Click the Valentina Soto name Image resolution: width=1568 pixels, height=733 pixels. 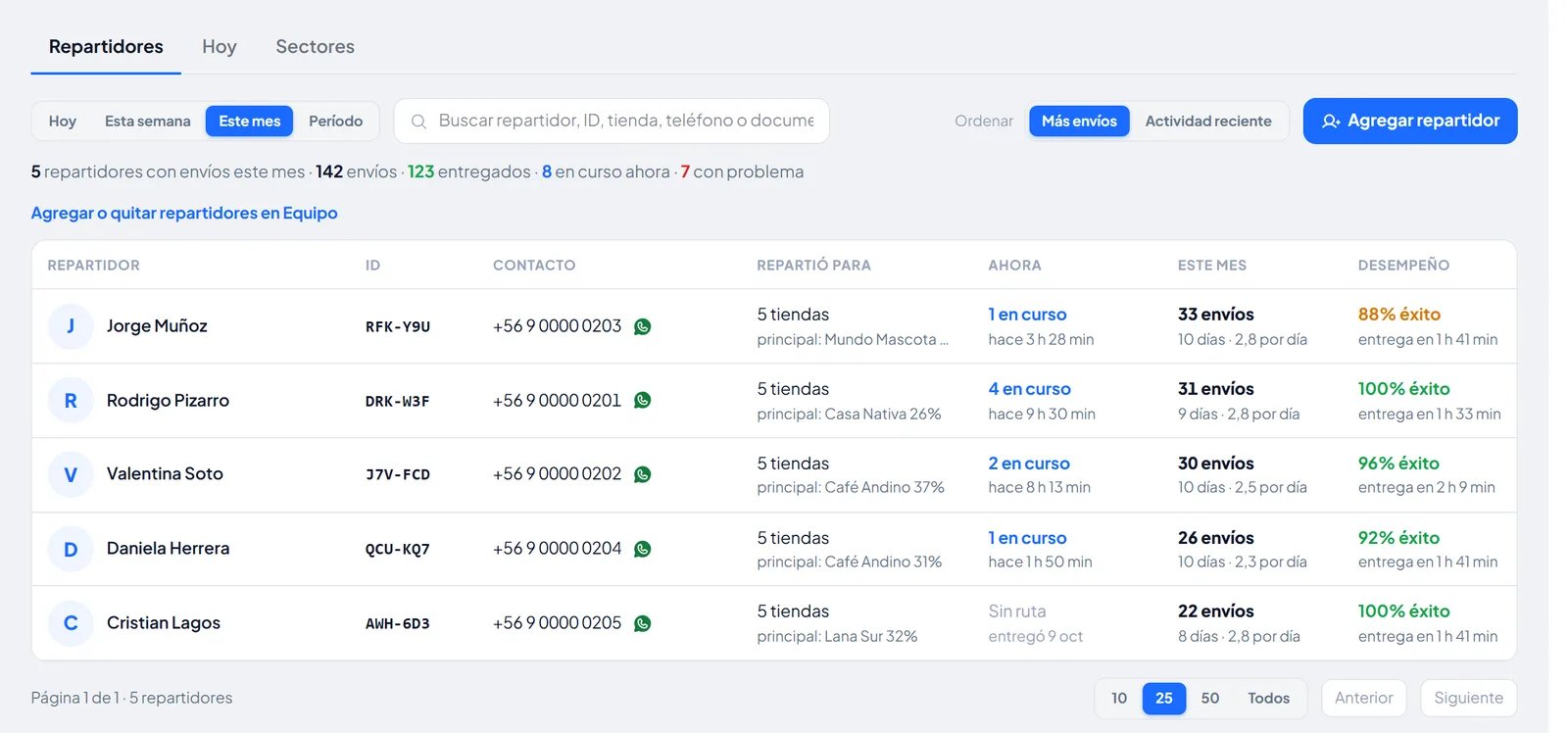point(165,474)
